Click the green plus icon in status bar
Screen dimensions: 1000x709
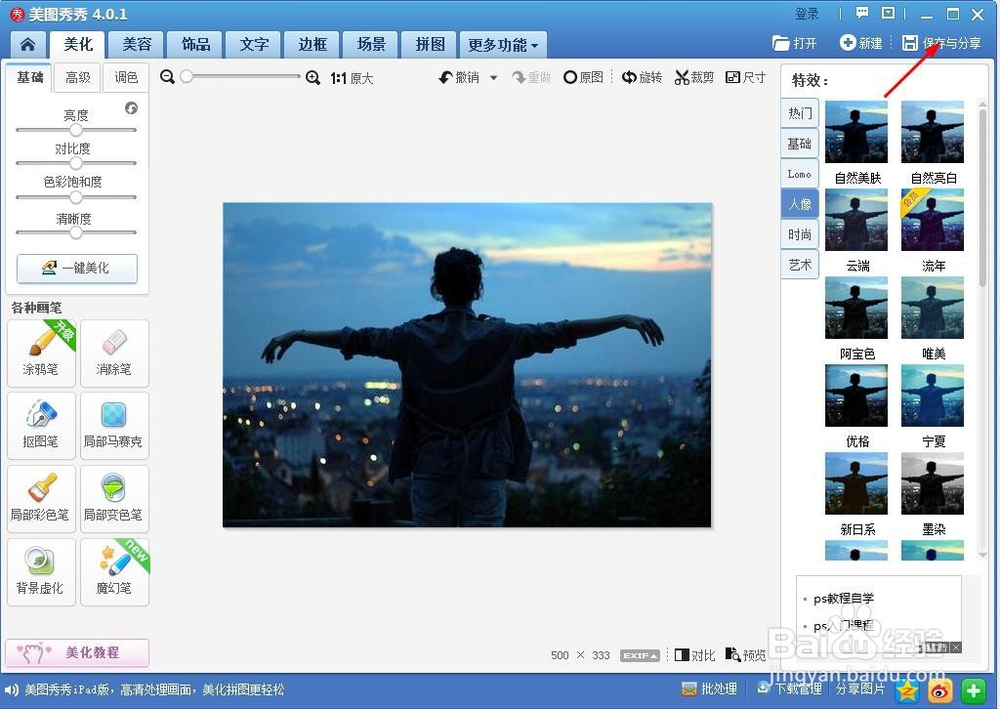click(973, 691)
